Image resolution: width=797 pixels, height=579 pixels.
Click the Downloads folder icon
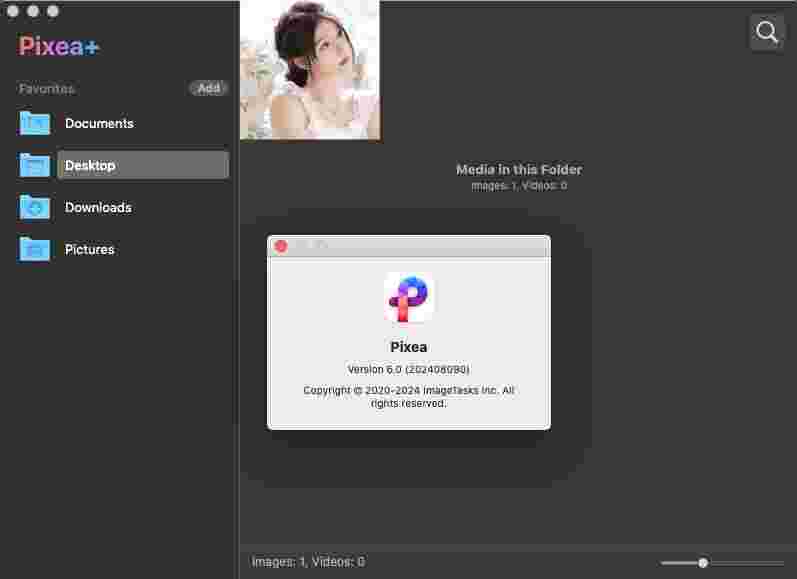point(35,207)
